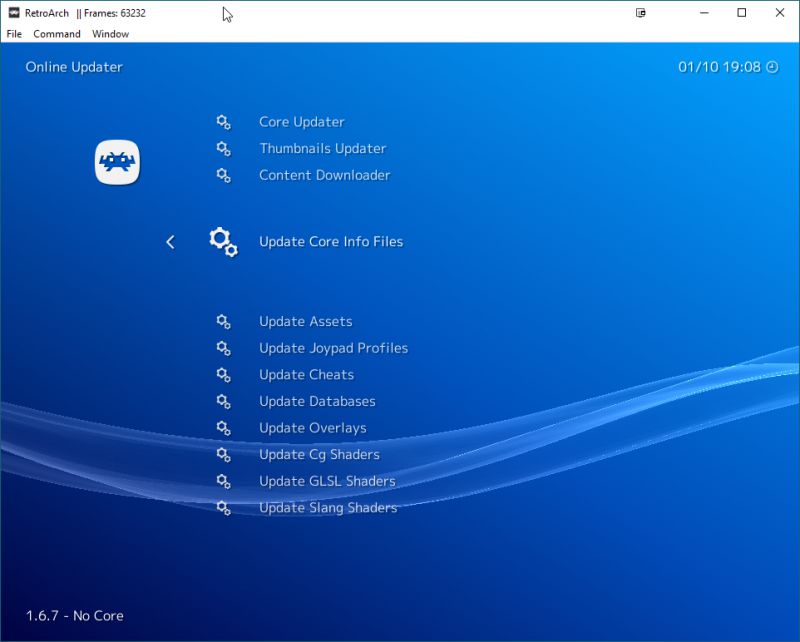Click the RetroArch logo emblem on the left
The height and width of the screenshot is (642, 800).
tap(117, 161)
